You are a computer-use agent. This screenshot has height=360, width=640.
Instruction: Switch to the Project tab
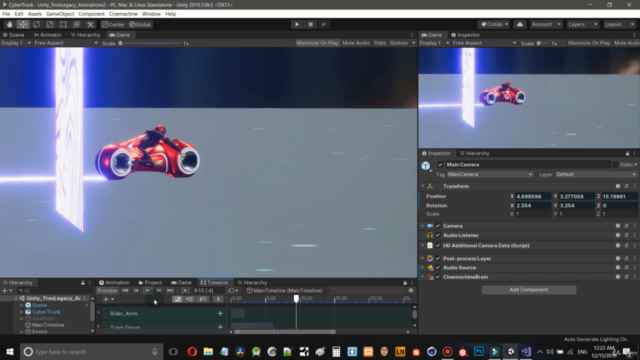[150, 282]
